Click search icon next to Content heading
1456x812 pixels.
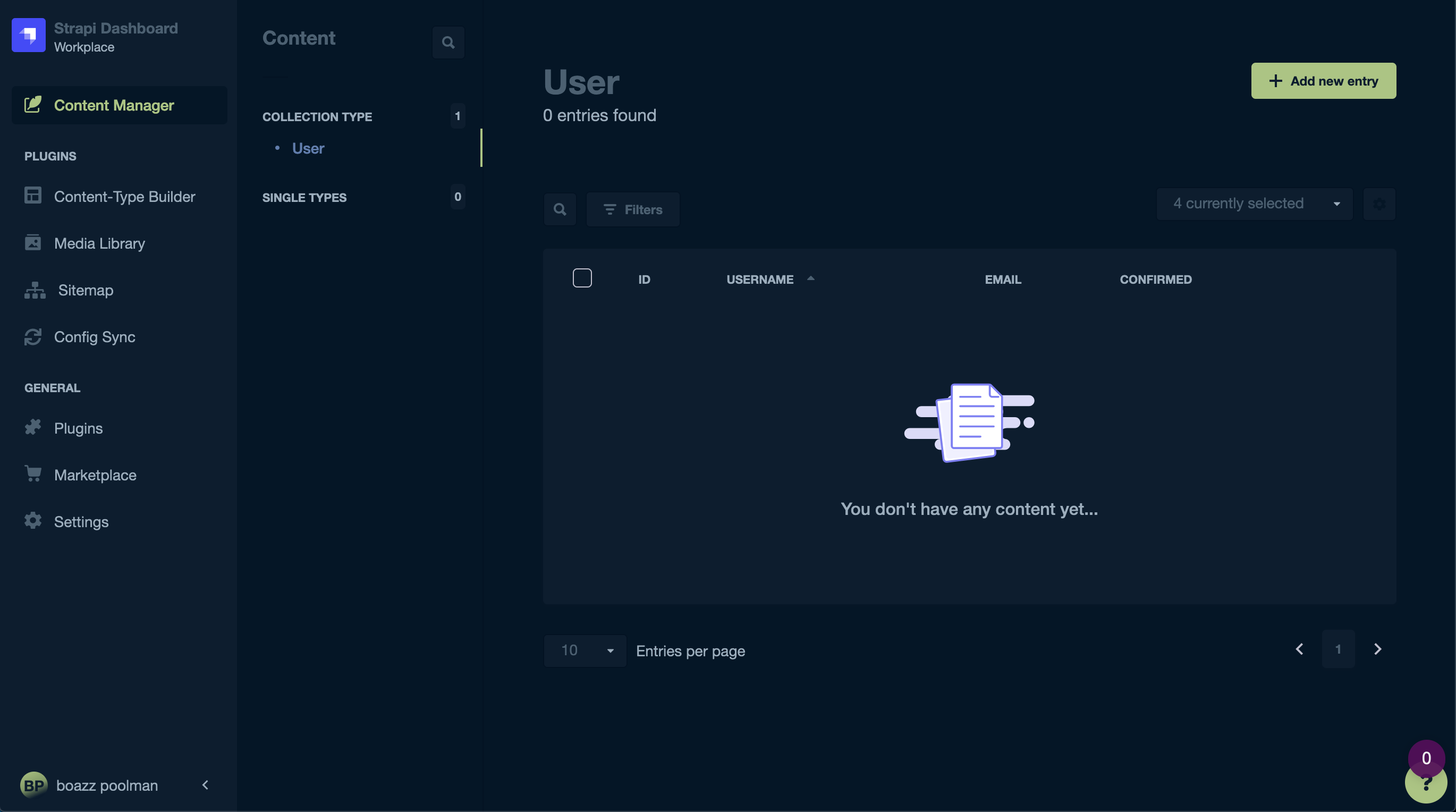448,43
